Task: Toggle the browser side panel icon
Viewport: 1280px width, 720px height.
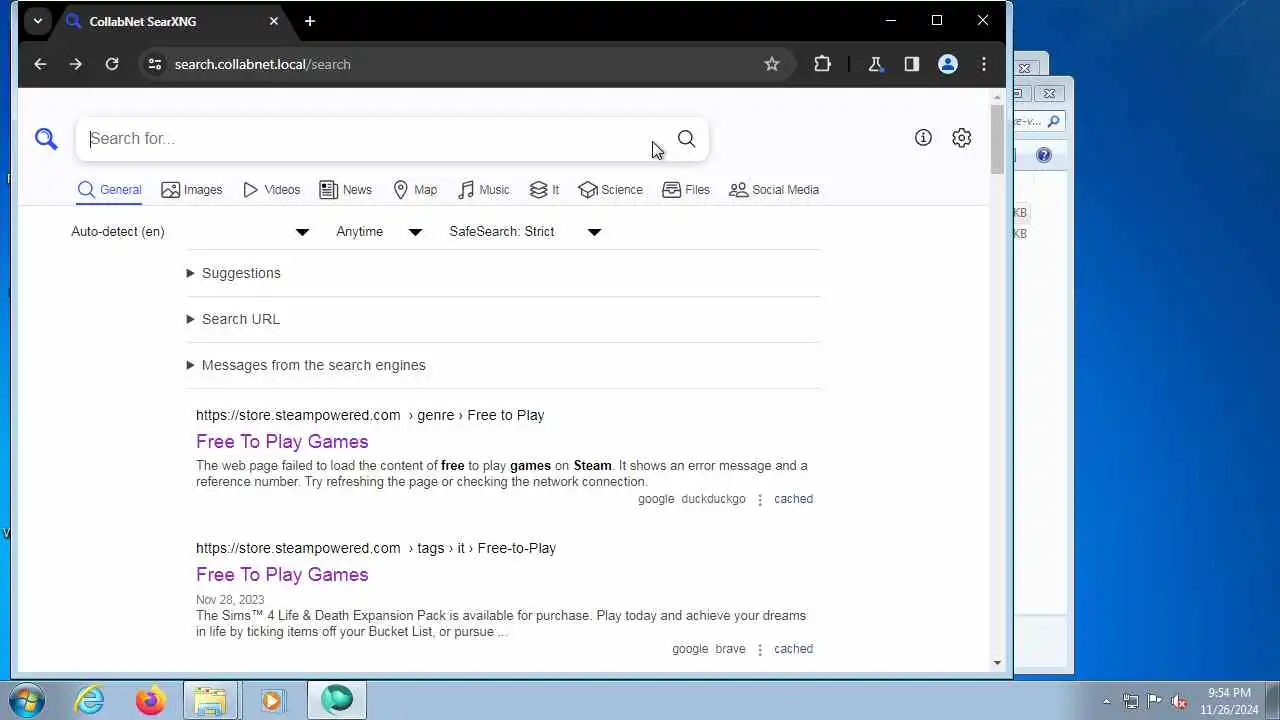Action: (911, 64)
